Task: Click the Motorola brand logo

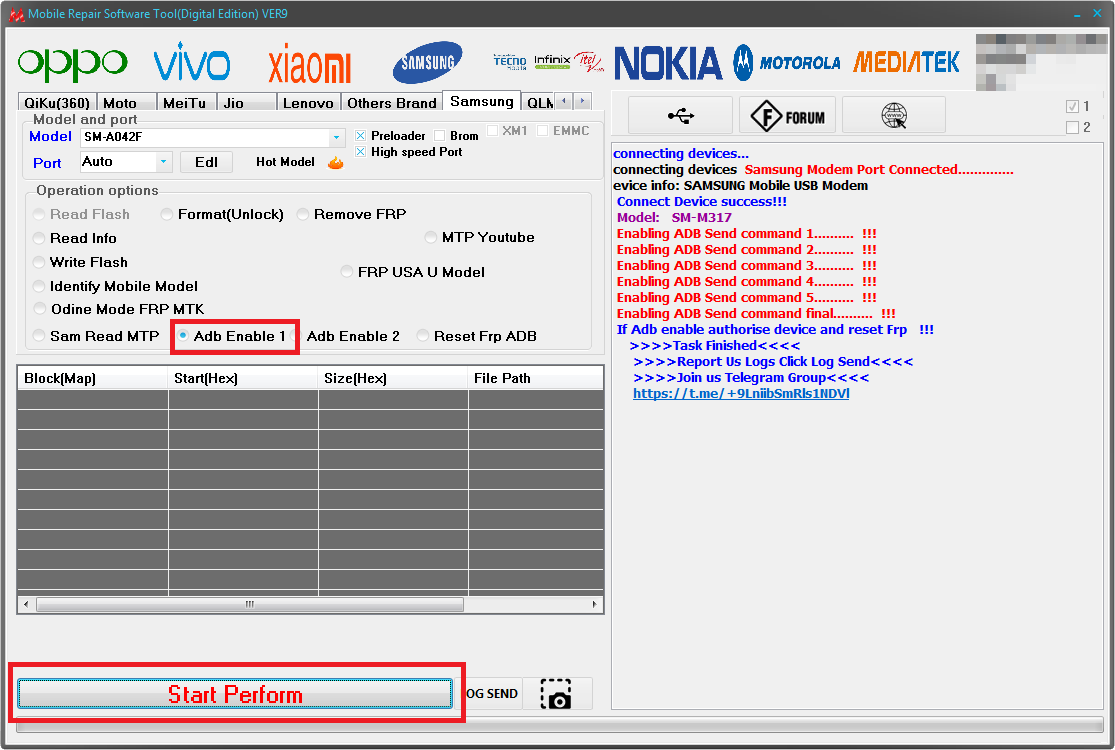Action: (786, 63)
